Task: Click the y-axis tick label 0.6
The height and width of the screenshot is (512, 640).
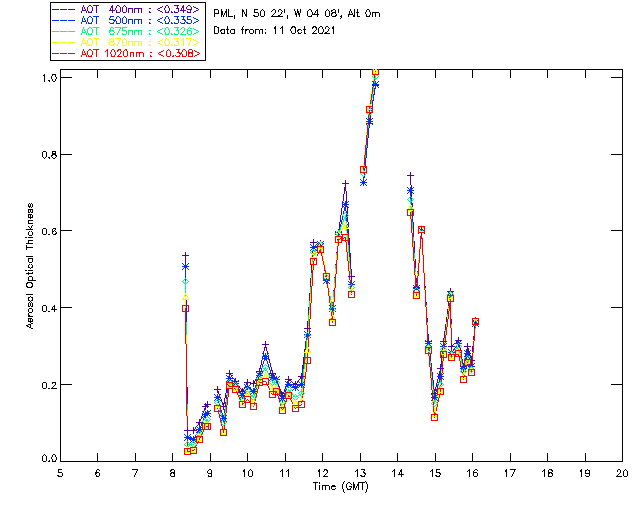Action: coord(49,231)
